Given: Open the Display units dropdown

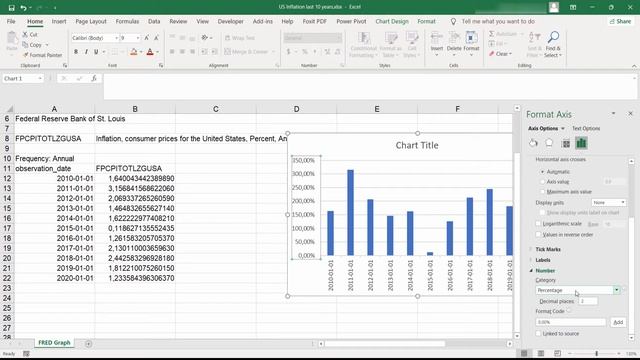Looking at the screenshot, I should tap(622, 202).
